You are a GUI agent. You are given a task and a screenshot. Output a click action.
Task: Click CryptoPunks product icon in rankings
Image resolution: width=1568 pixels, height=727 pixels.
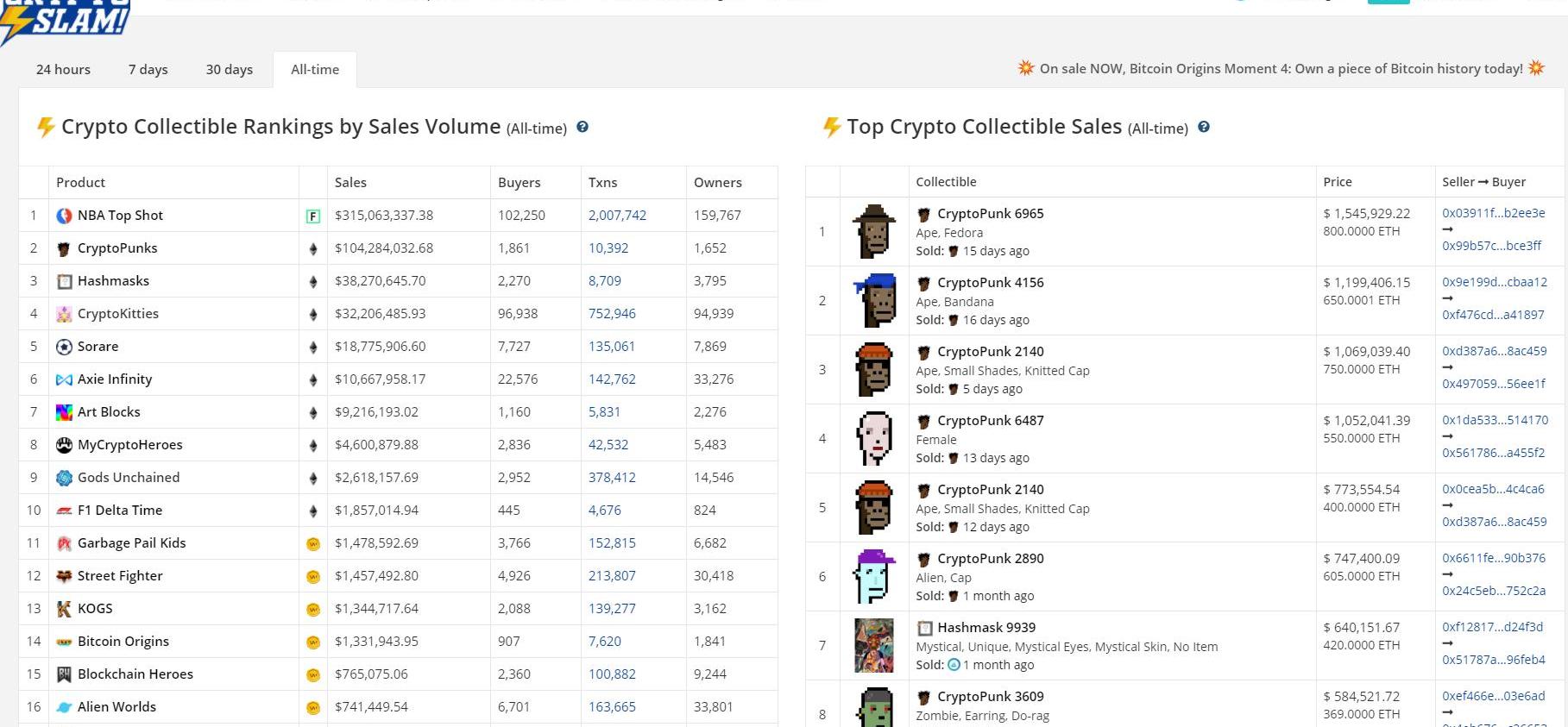64,248
